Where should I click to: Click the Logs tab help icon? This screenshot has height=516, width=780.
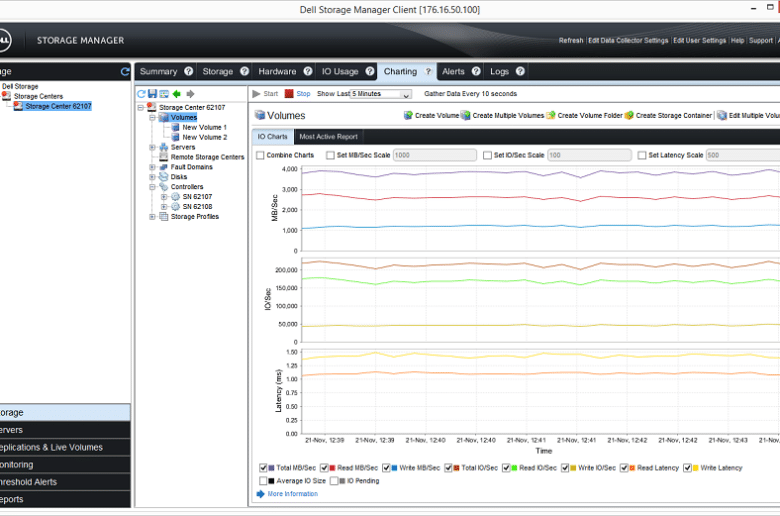(x=520, y=71)
